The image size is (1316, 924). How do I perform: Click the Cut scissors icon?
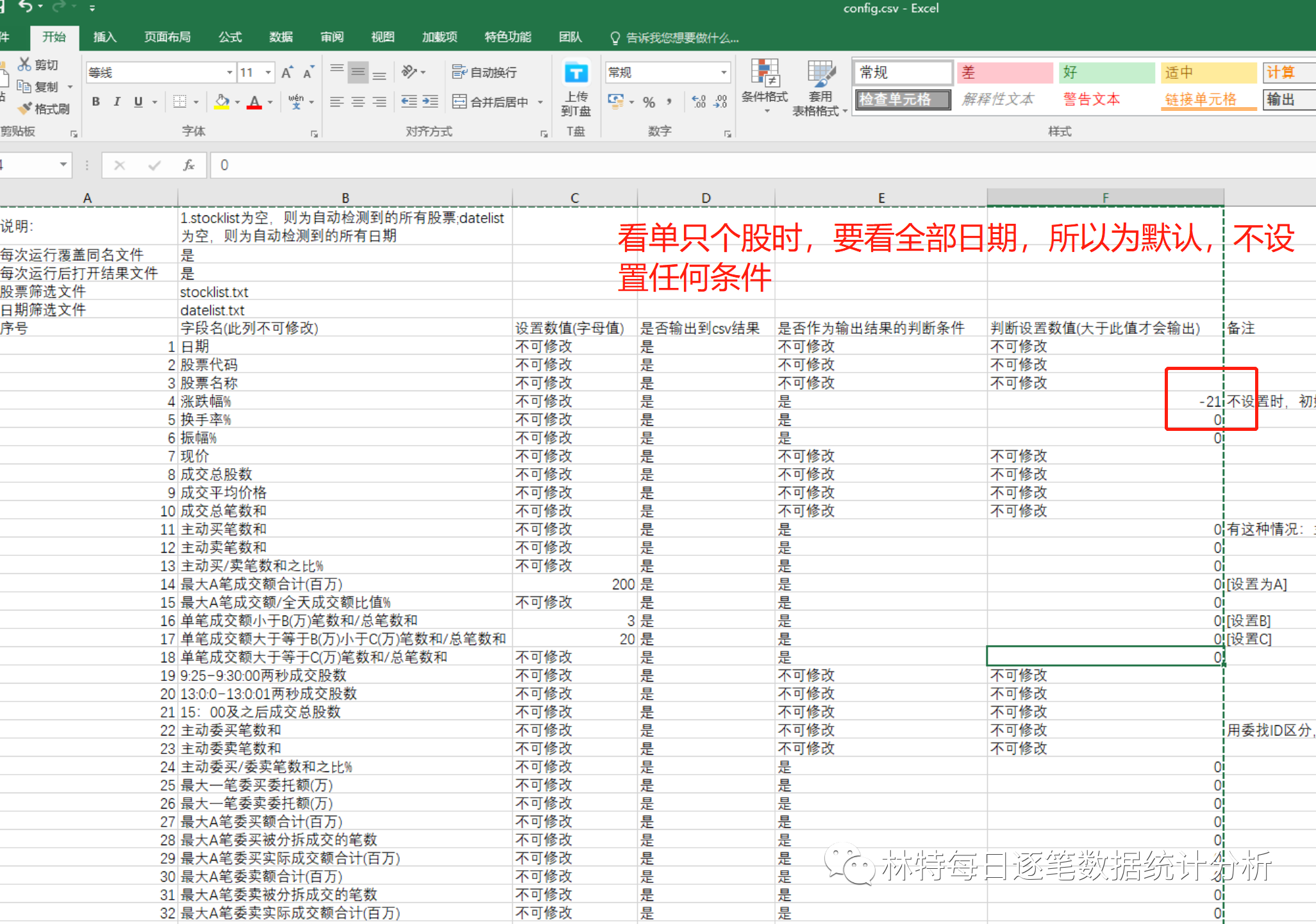pyautogui.click(x=24, y=64)
